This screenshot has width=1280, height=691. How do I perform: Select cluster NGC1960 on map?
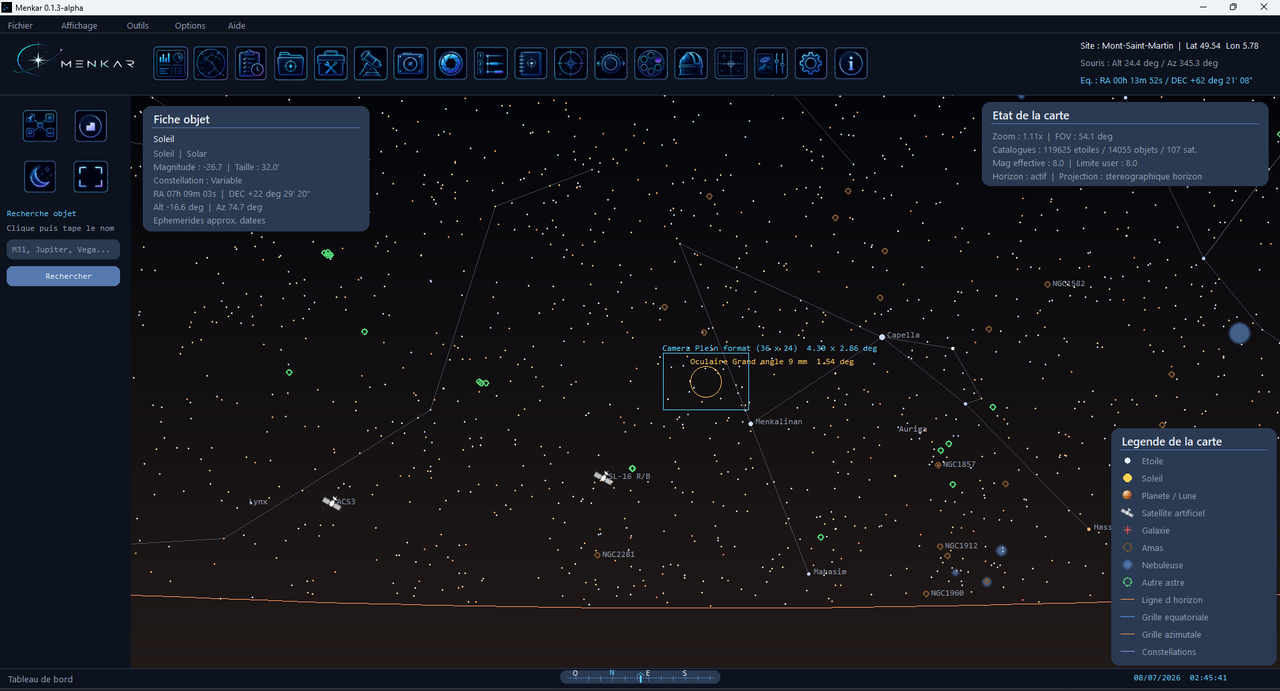pos(926,594)
